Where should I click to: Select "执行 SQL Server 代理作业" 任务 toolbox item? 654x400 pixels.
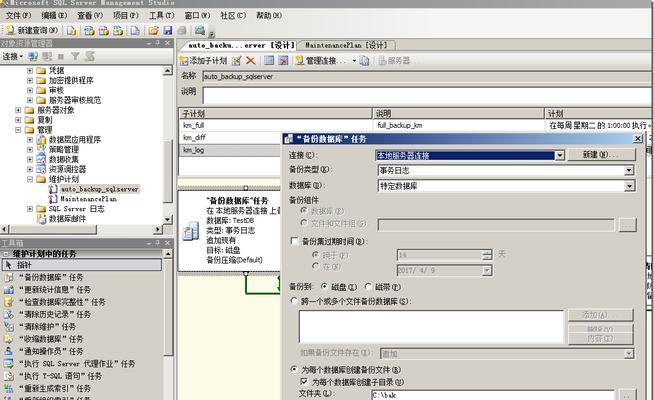77,364
